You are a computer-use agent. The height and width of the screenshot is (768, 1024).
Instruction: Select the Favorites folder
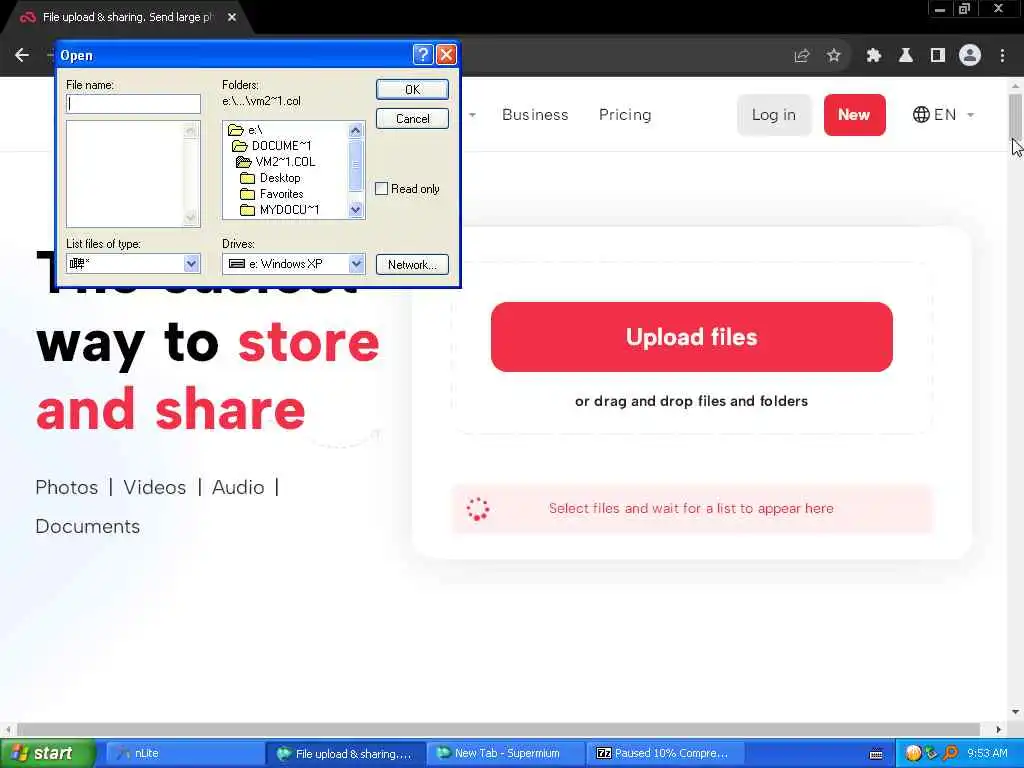(272, 194)
